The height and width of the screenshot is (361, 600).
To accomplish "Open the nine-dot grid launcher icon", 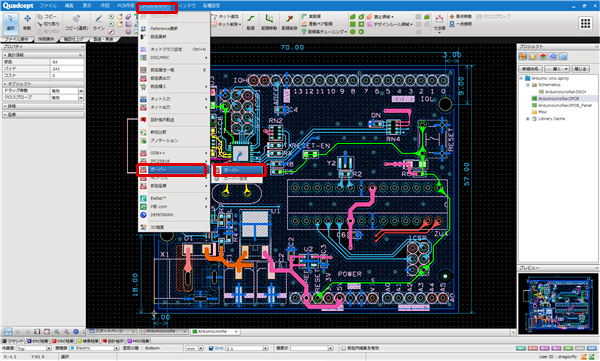I will tap(585, 23).
